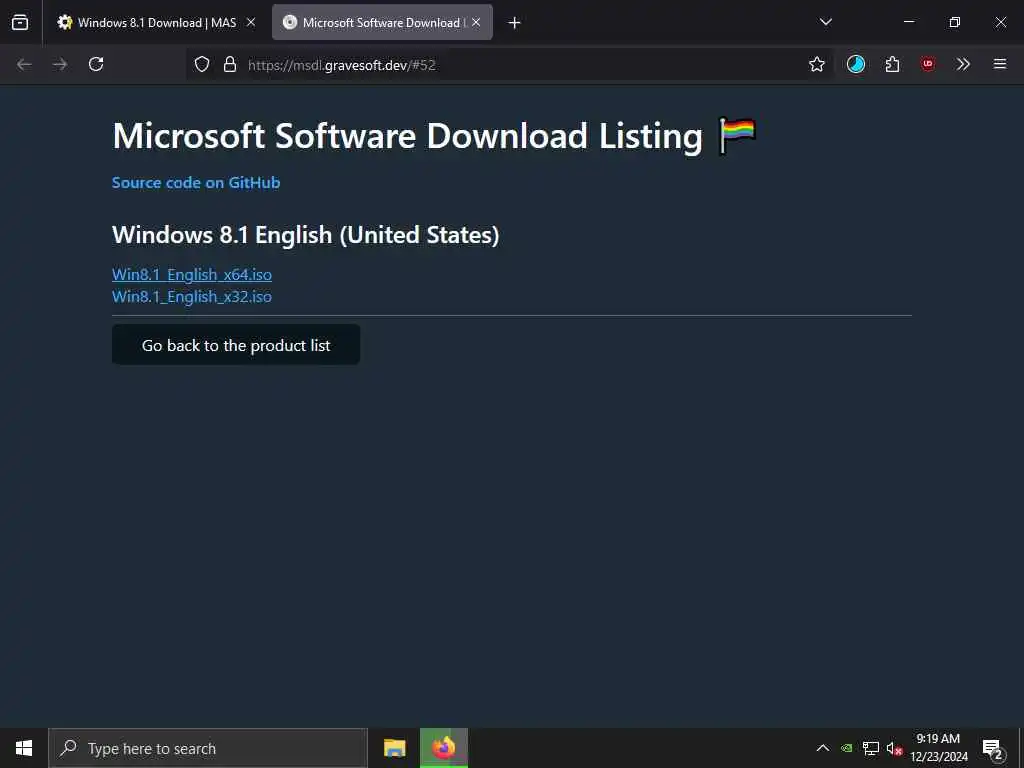Close the Microsoft Software Download tab
Screen dimensions: 1024x768
(476, 22)
